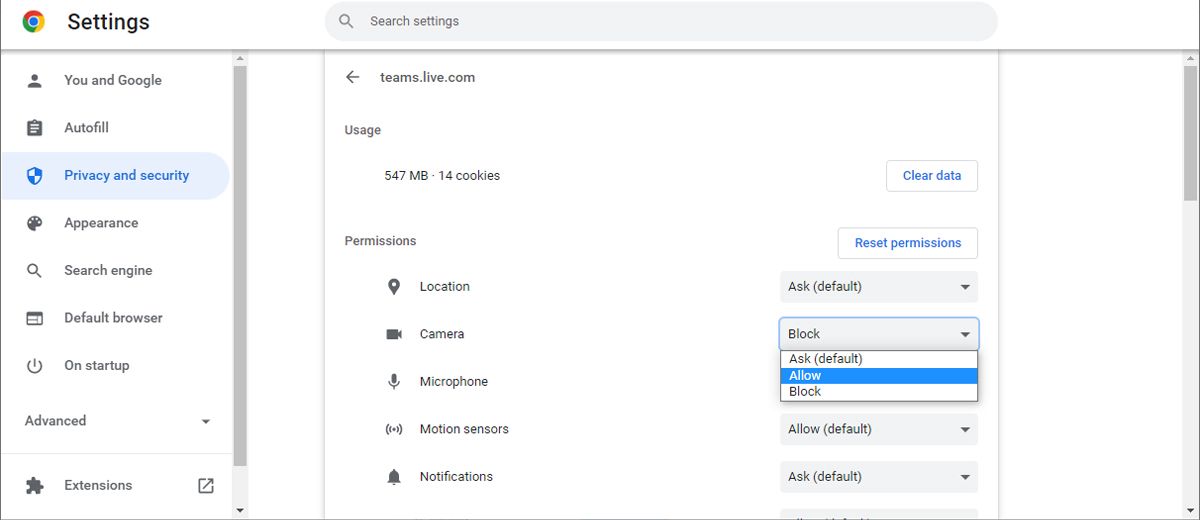Viewport: 1200px width, 520px height.
Task: Click the Location label
Action: click(445, 287)
